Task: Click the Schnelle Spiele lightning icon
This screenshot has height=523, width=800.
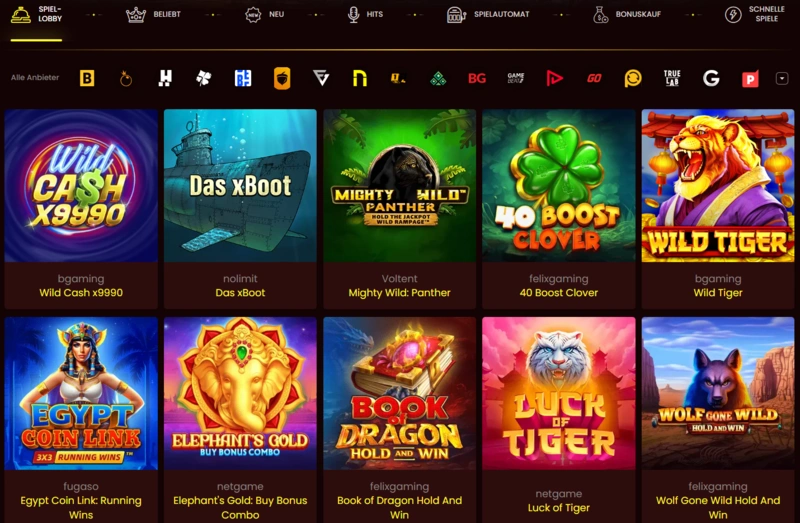Action: (x=733, y=15)
